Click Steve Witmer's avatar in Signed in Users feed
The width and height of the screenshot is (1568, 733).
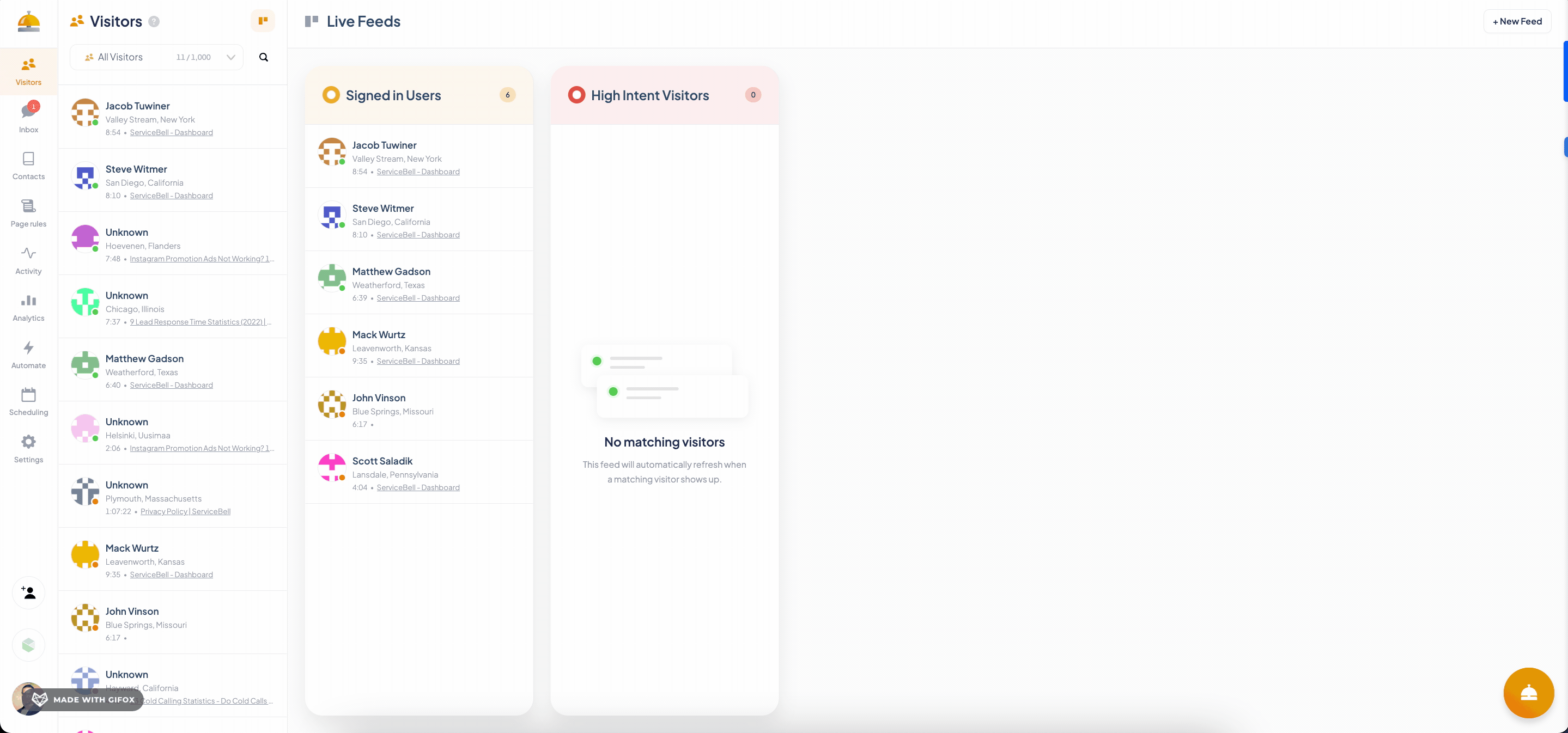332,214
